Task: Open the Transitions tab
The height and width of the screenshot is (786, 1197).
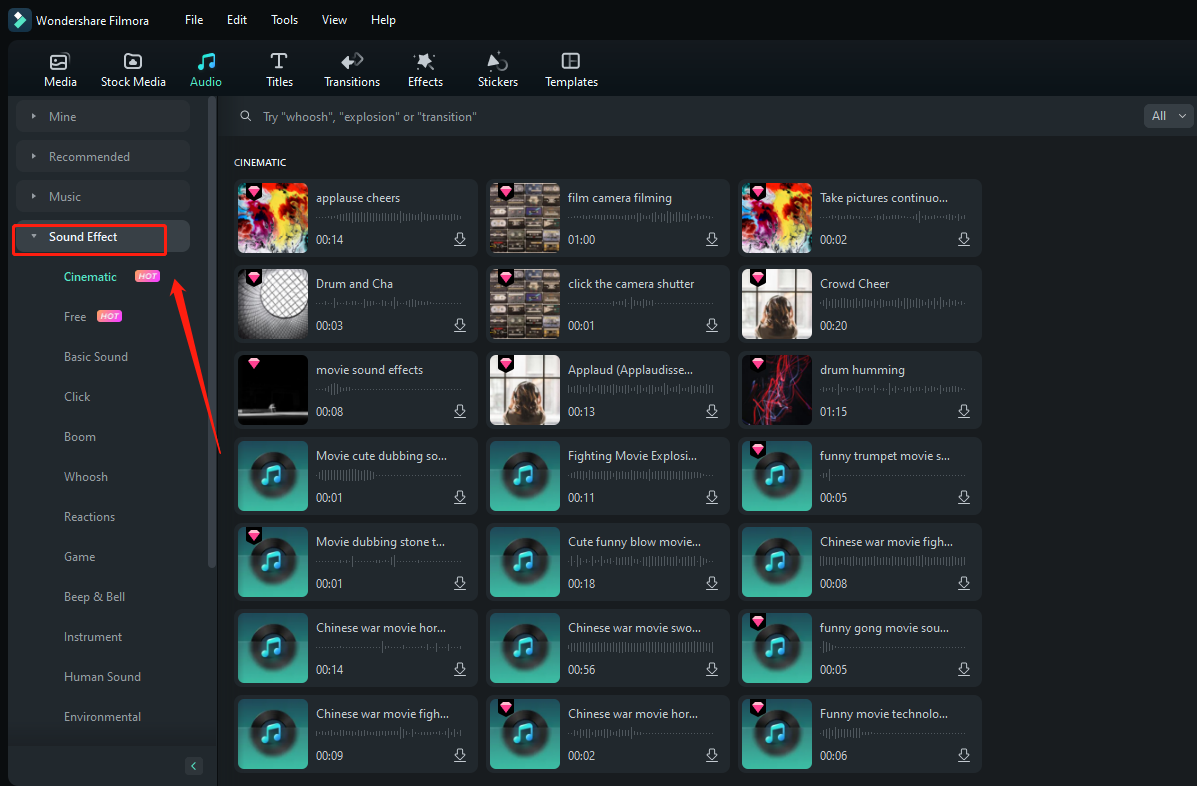Action: coord(352,70)
